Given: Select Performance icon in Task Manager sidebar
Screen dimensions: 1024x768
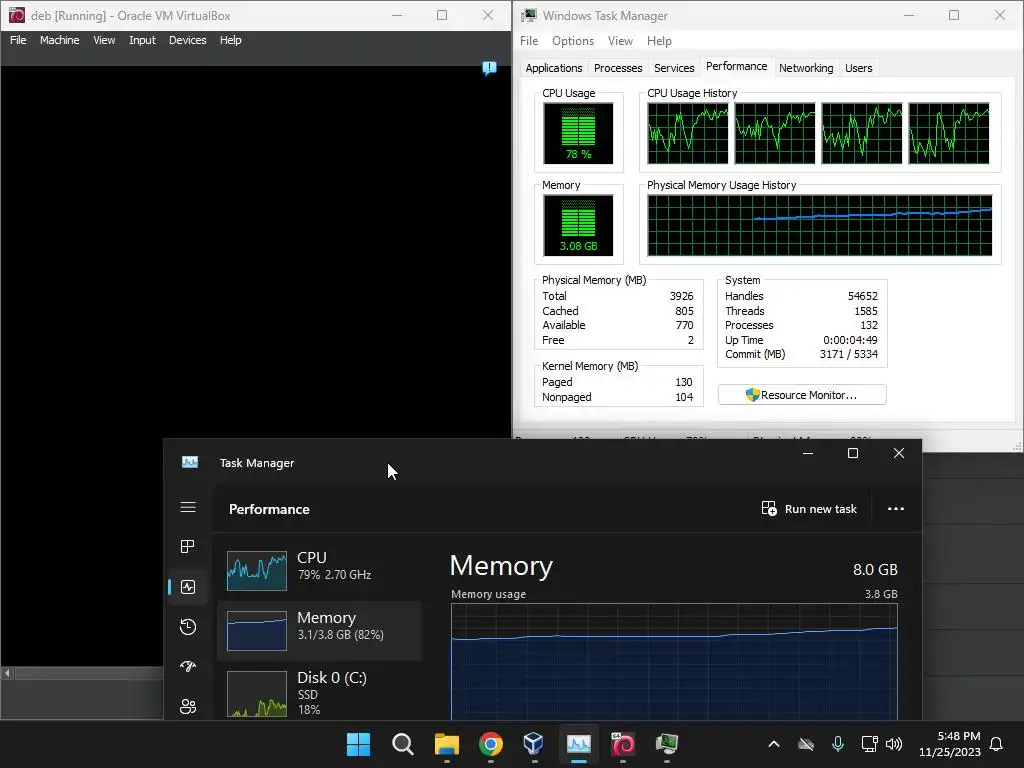Looking at the screenshot, I should [188, 587].
